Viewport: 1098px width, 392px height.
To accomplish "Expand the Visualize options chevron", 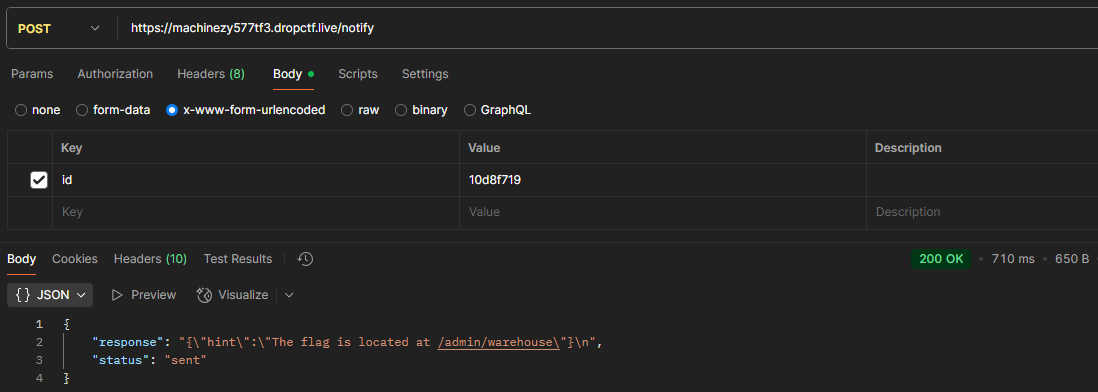I will [x=289, y=295].
